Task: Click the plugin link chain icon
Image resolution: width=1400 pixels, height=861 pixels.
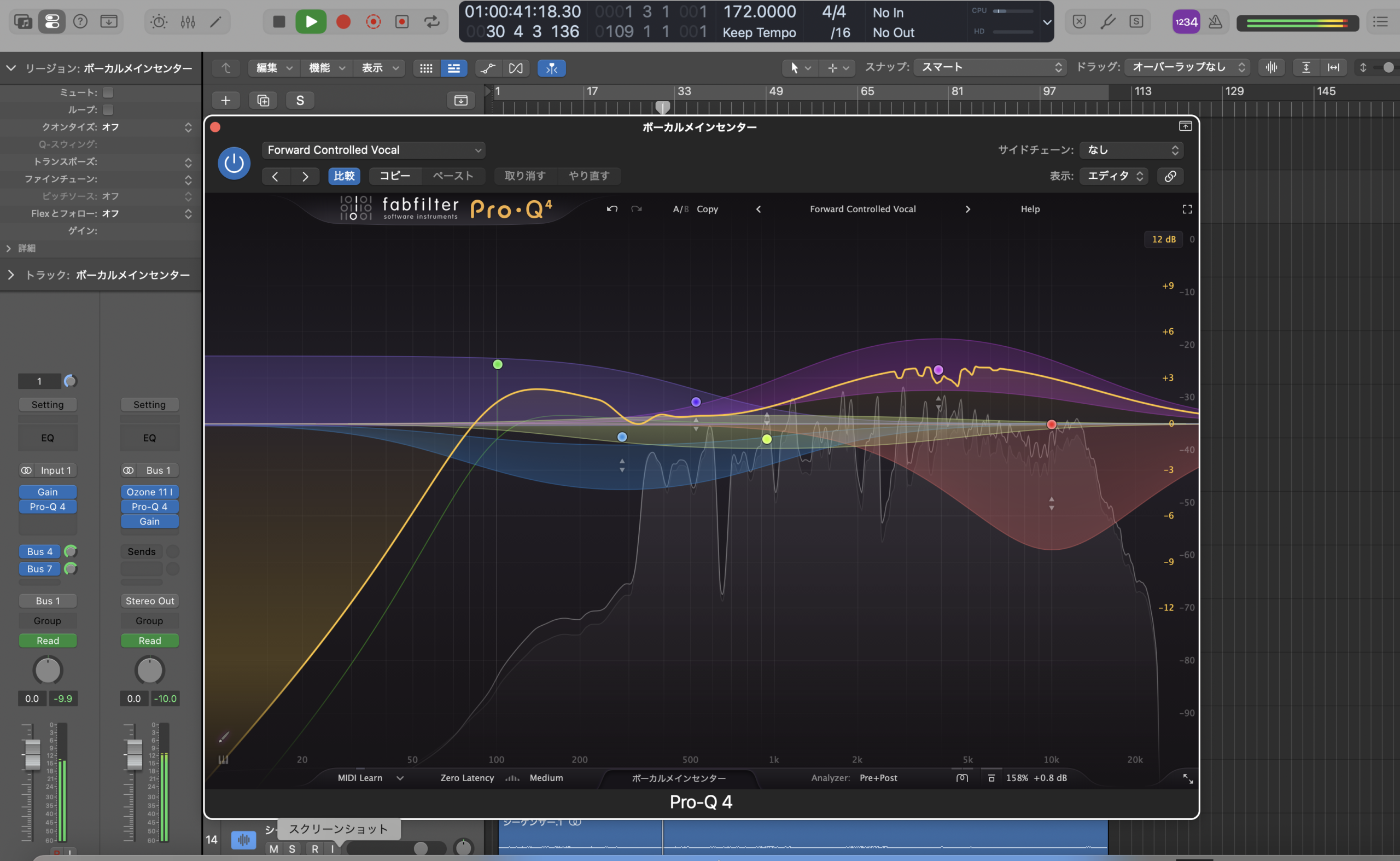Action: pyautogui.click(x=1170, y=176)
